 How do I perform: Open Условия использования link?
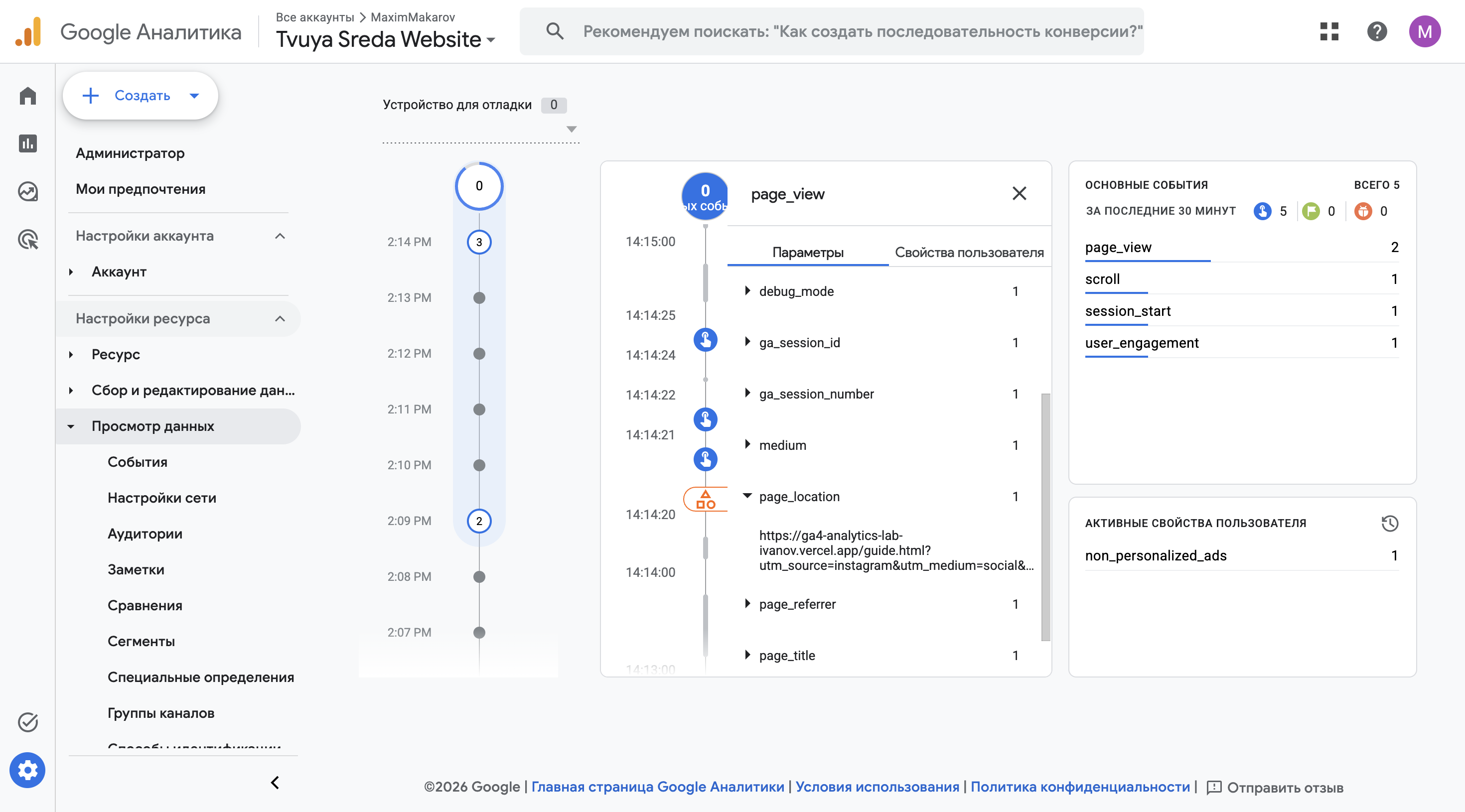click(877, 787)
